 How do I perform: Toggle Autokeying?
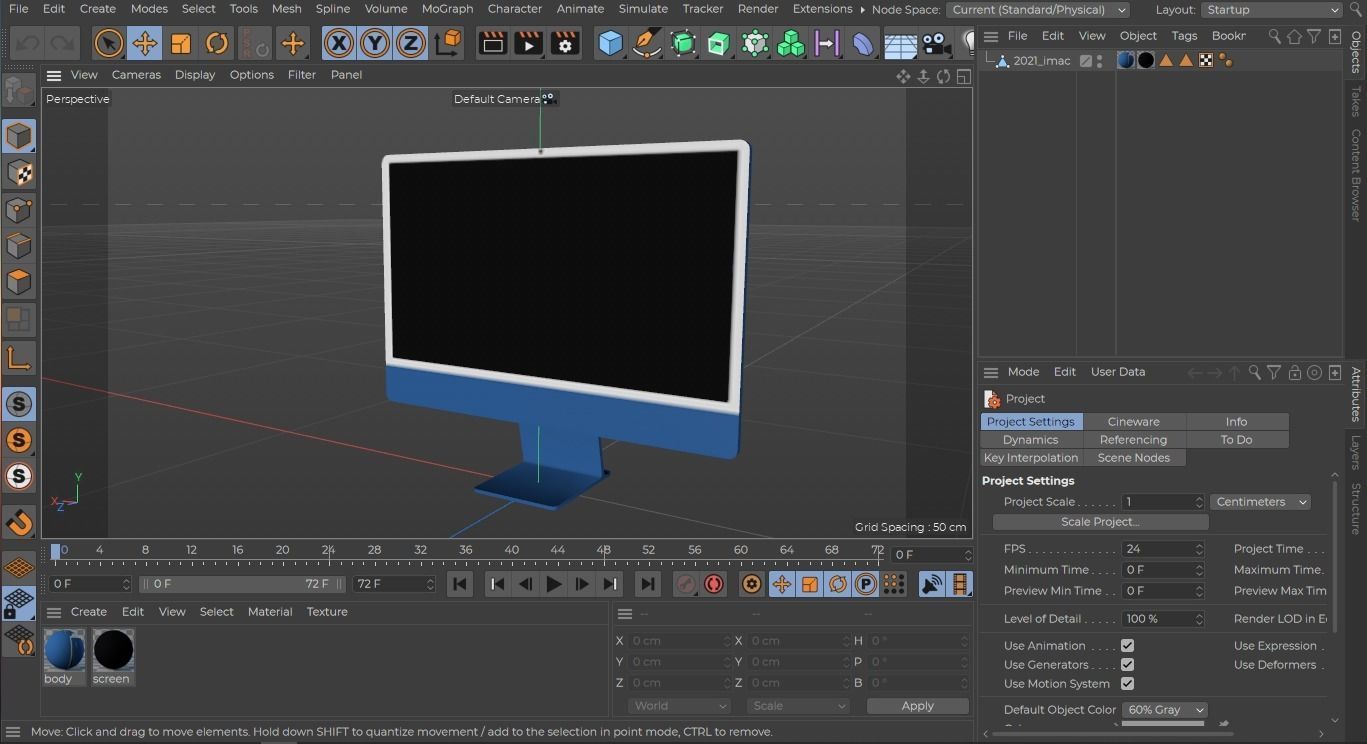(714, 584)
